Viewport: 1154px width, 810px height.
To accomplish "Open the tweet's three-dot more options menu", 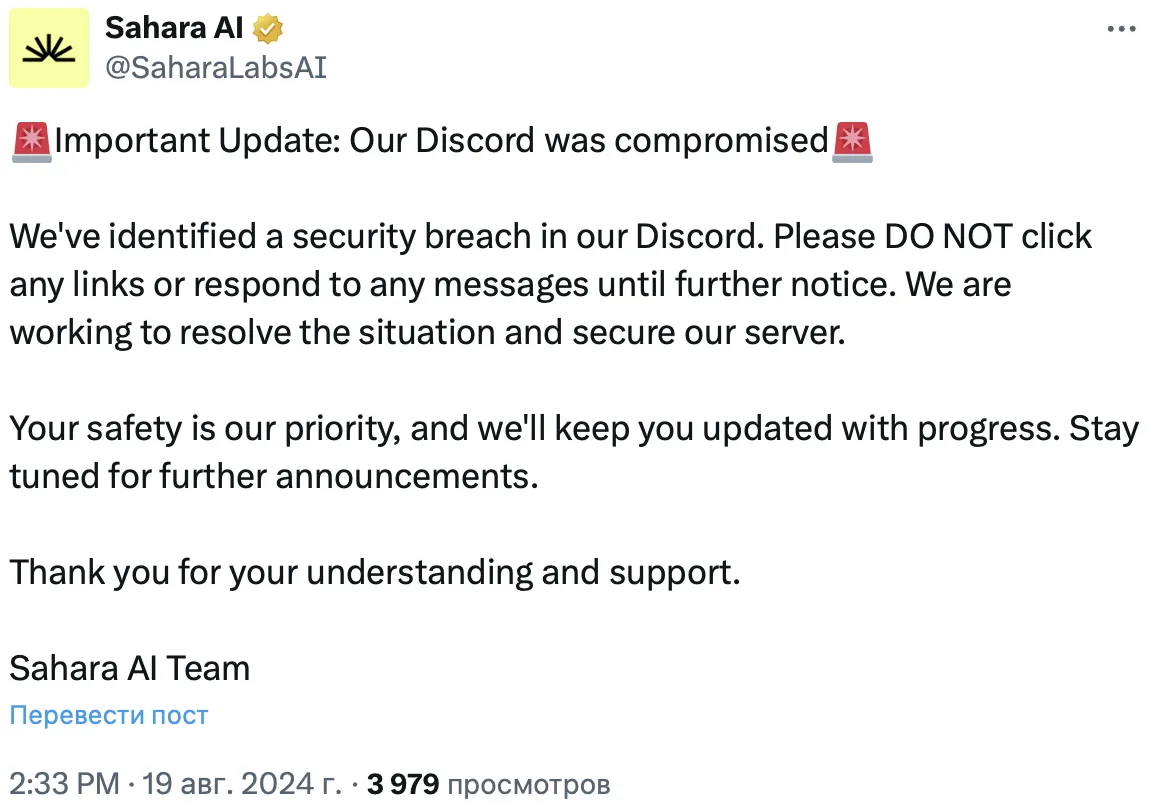I will pos(1122,30).
